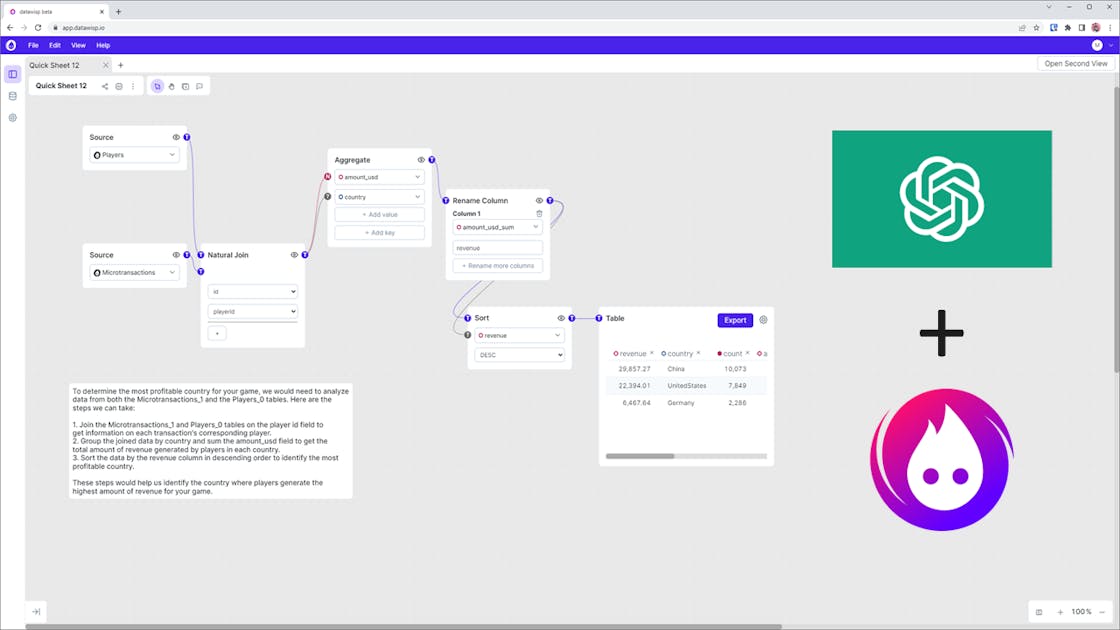Screen dimensions: 1120x630
Task: Open the amount_usd_sum column dropdown
Action: [x=497, y=227]
